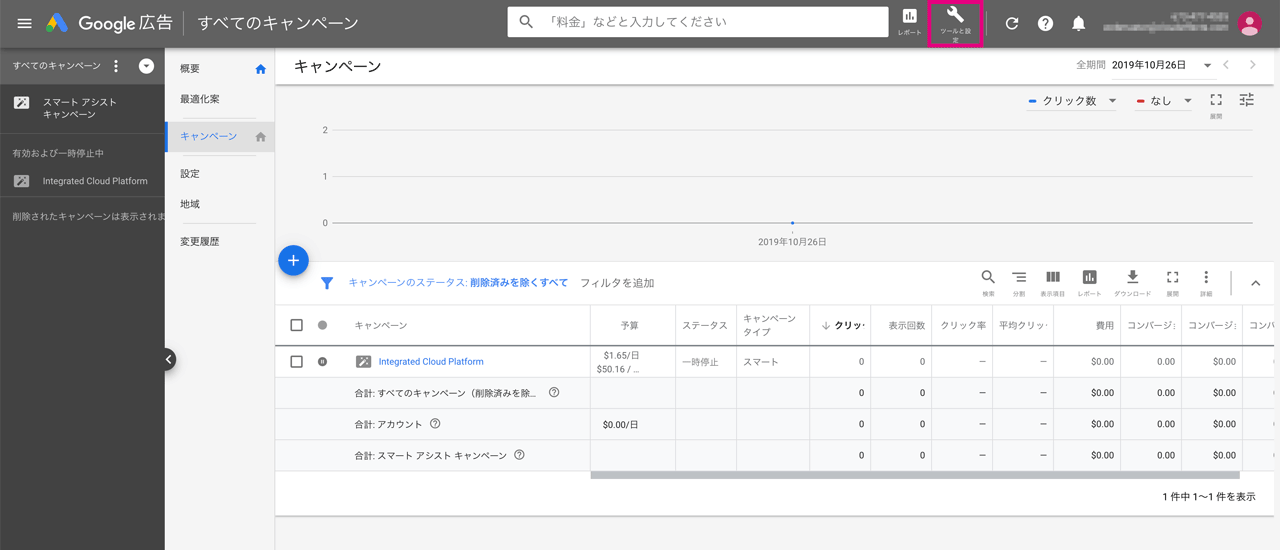The height and width of the screenshot is (550, 1280).
Task: Open 変更履歴 in the navigation
Action: (x=199, y=242)
